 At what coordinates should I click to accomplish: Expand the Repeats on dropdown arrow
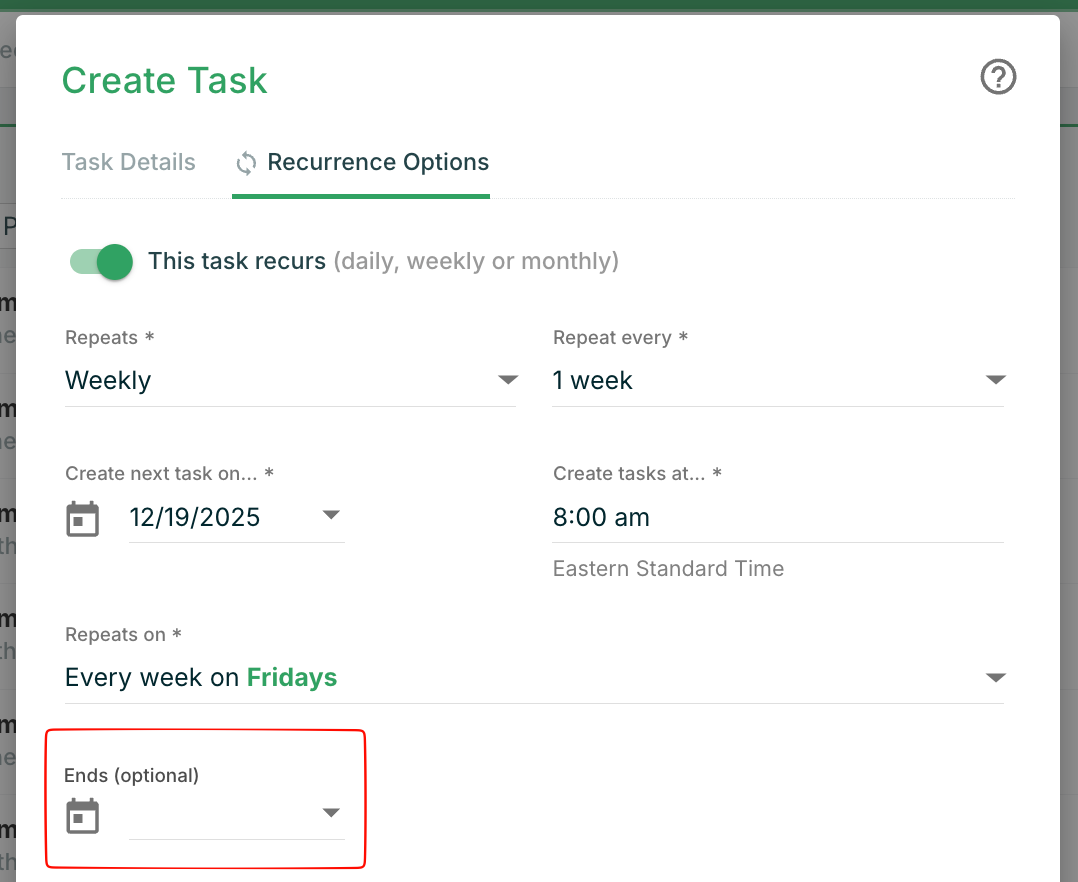tap(995, 678)
